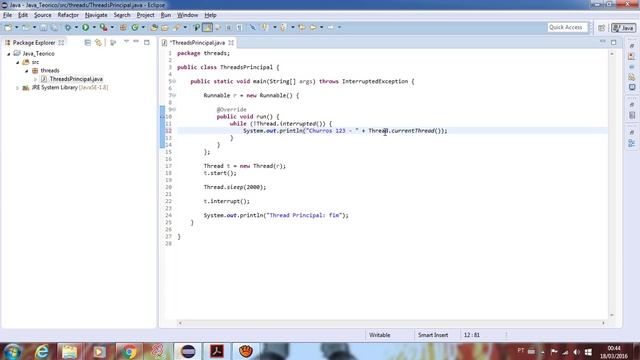The width and height of the screenshot is (640, 360).
Task: Open the Project menu
Action: pos(145,15)
